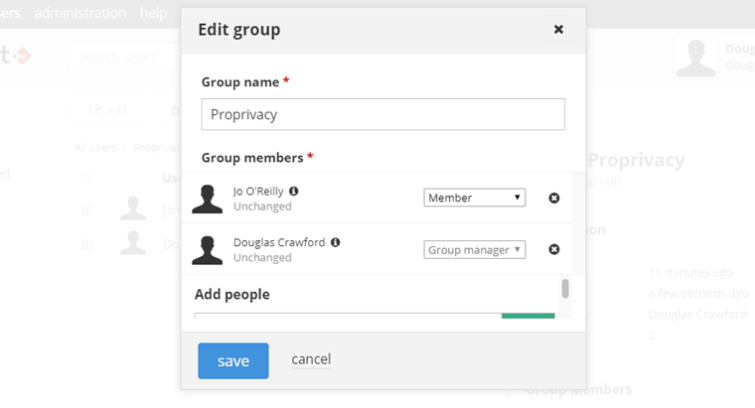The width and height of the screenshot is (755, 408).
Task: Close the Edit group dialog with X
Action: [558, 29]
